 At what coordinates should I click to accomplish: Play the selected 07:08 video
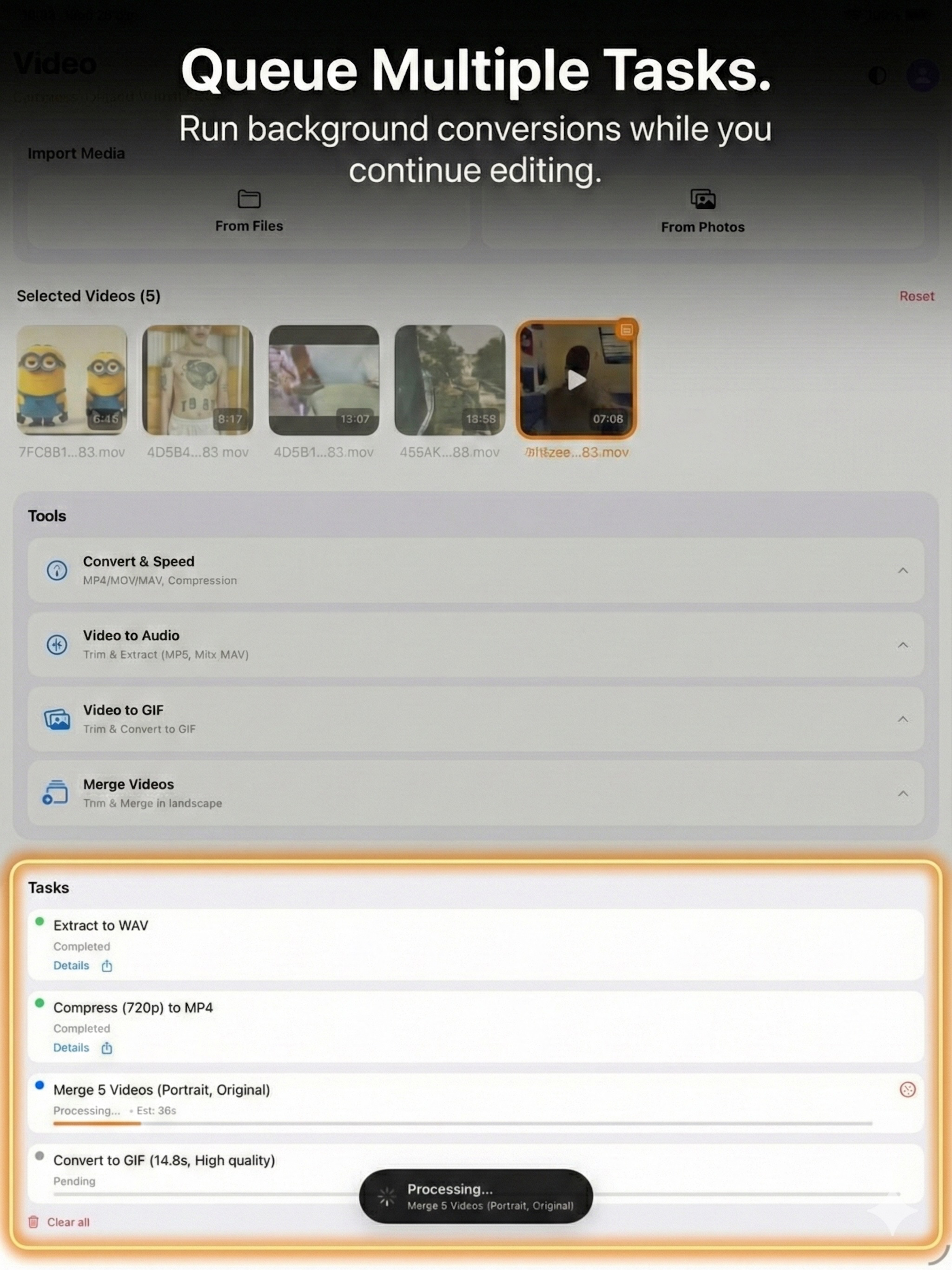point(576,379)
